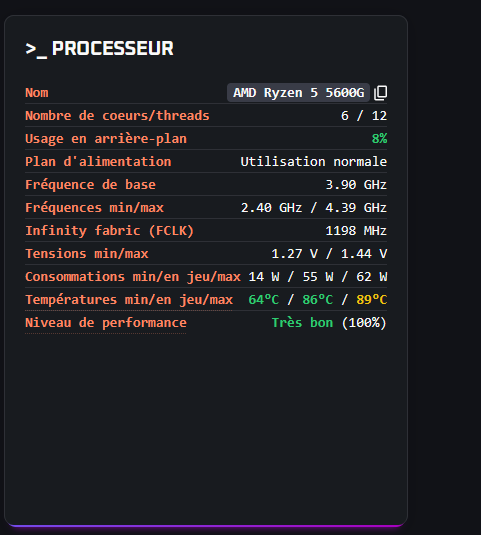The height and width of the screenshot is (535, 481).
Task: Copy the processor name with clipboard icon
Action: [x=380, y=93]
